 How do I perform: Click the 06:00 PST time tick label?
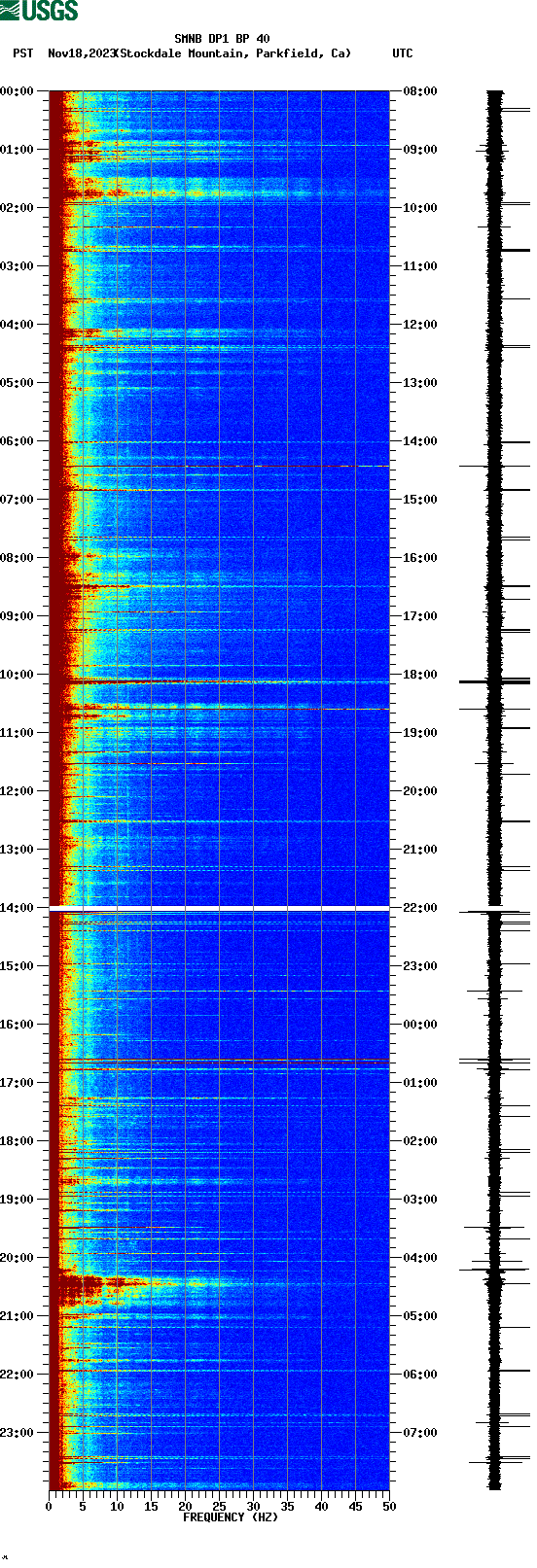pos(18,441)
